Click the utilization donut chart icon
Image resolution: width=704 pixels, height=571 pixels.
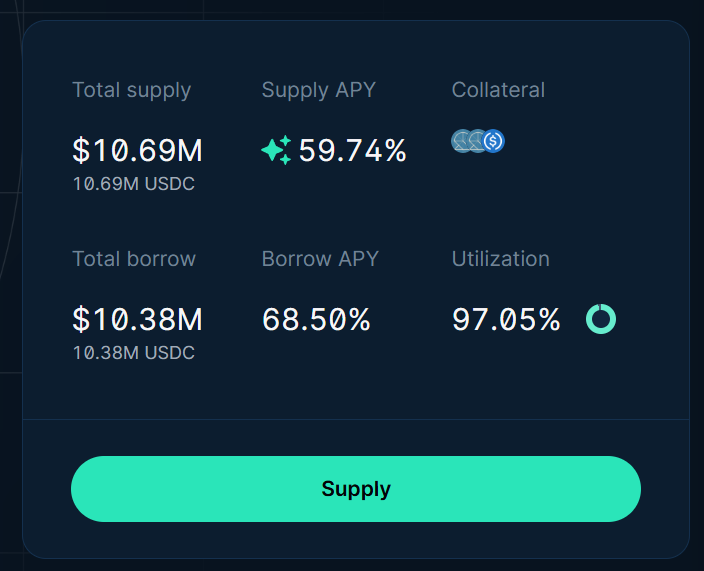(601, 320)
